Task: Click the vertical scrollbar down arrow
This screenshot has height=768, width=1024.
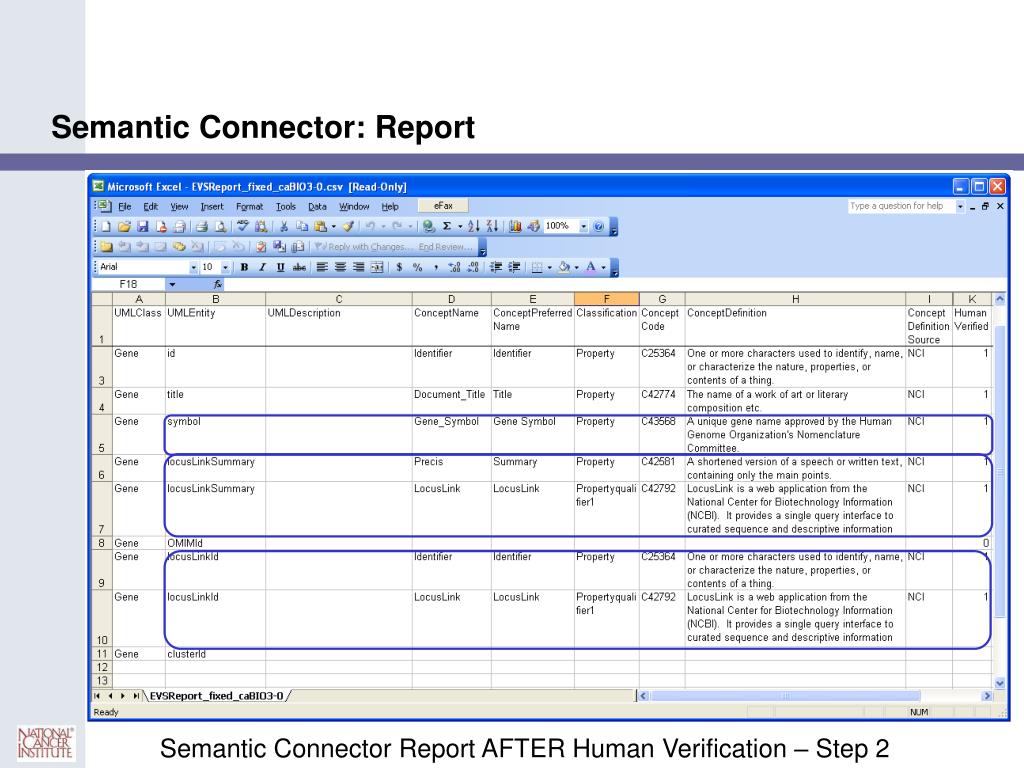Action: [x=1000, y=683]
